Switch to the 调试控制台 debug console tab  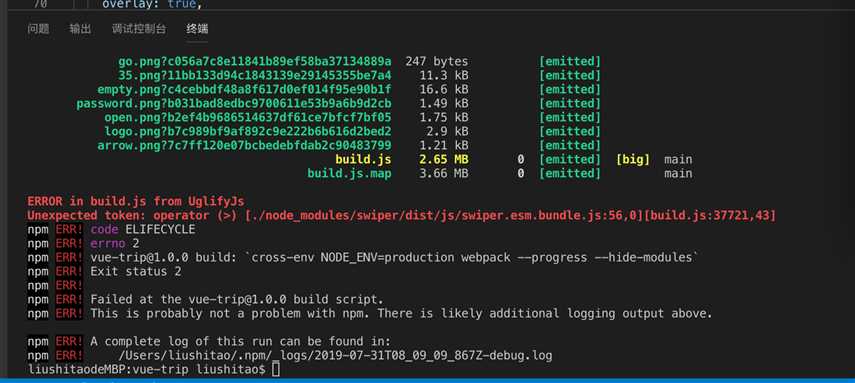(x=139, y=29)
